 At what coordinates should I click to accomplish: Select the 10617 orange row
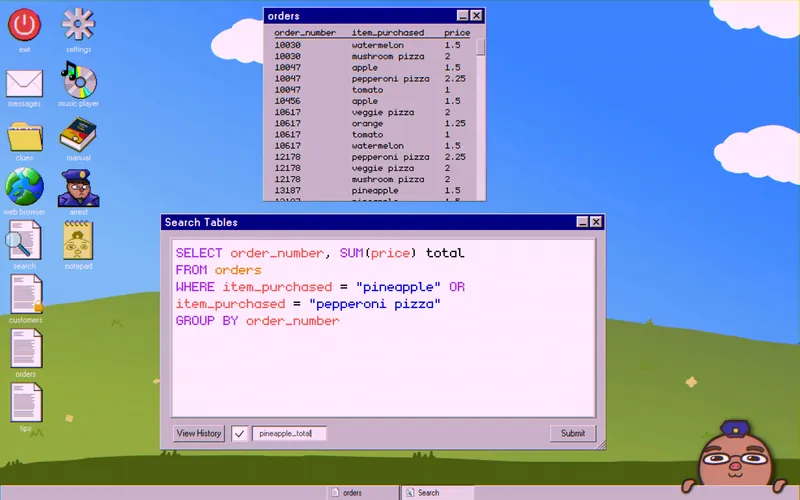point(371,123)
